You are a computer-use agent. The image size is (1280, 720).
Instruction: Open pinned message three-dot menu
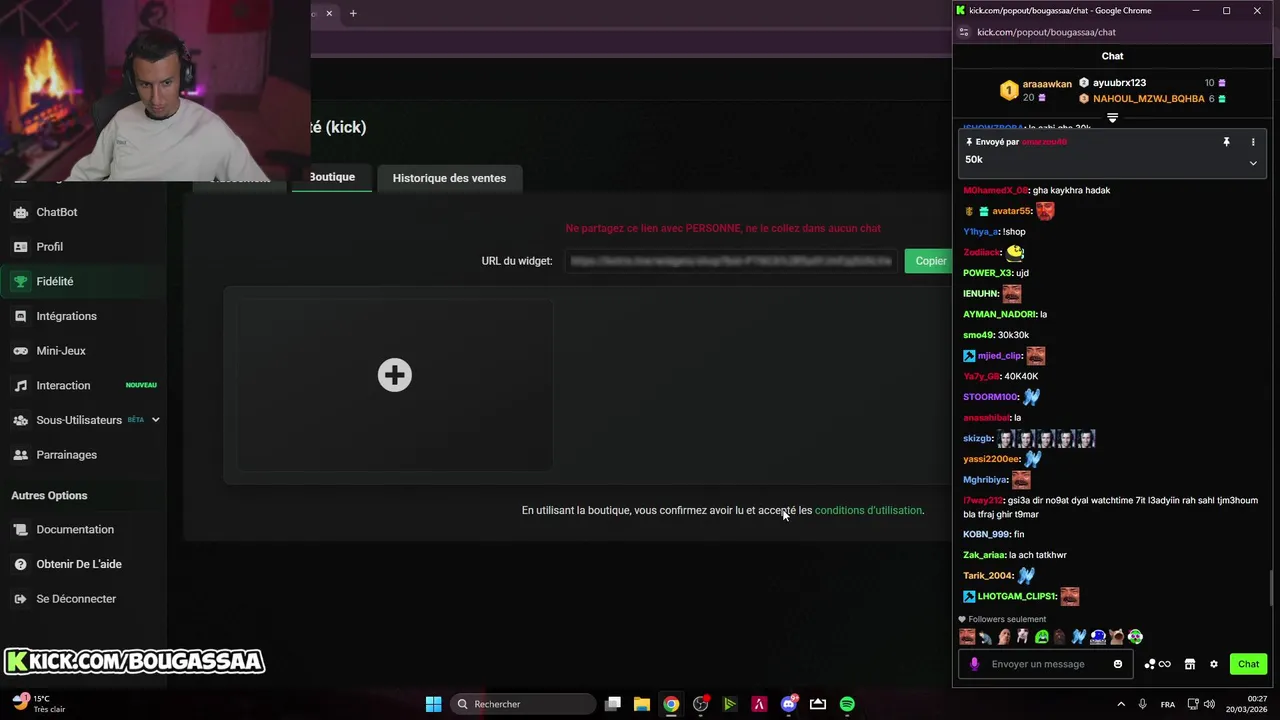[1253, 142]
